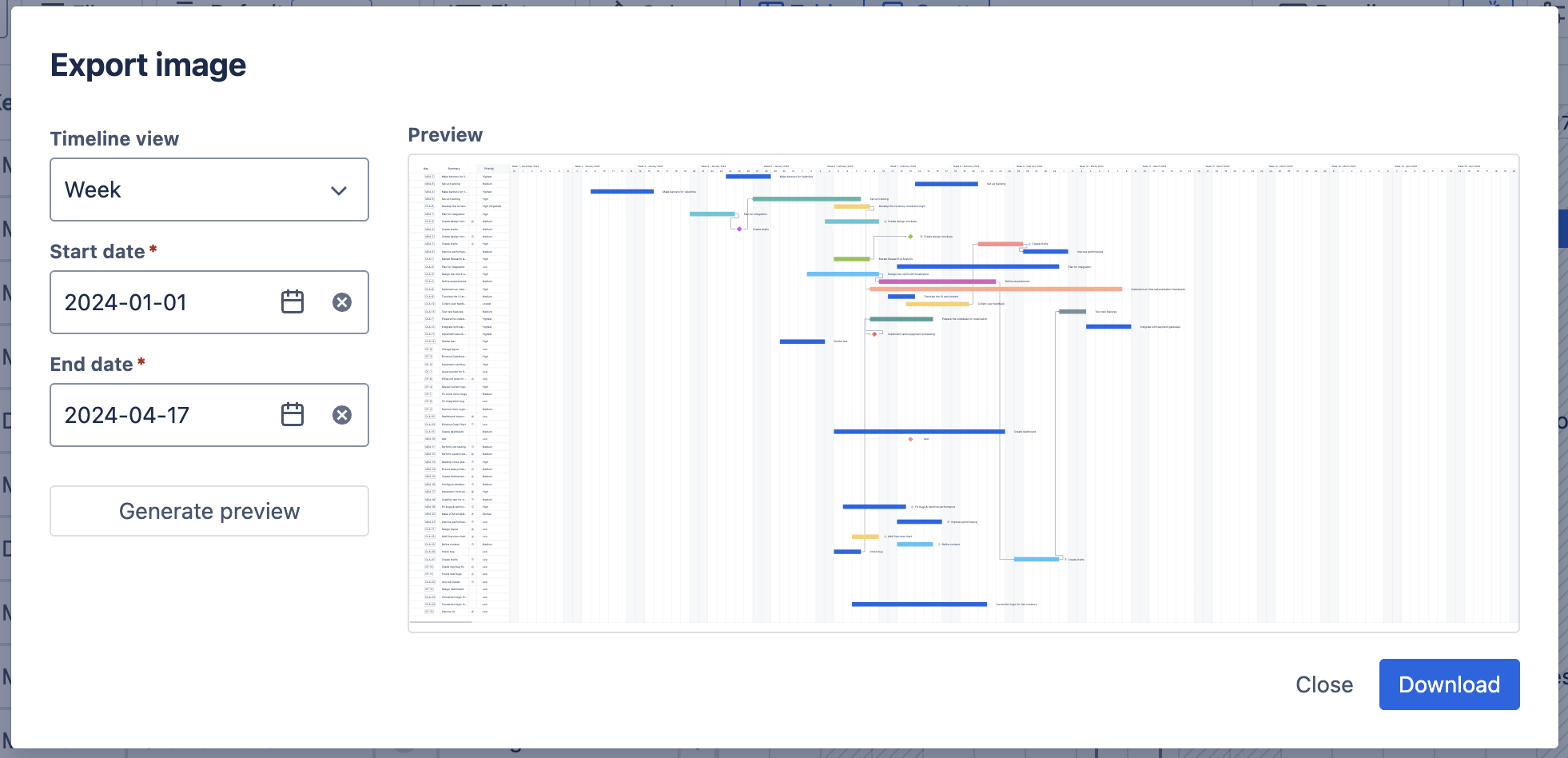Clear the Start date value
Viewport: 1568px width, 758px height.
(x=342, y=302)
